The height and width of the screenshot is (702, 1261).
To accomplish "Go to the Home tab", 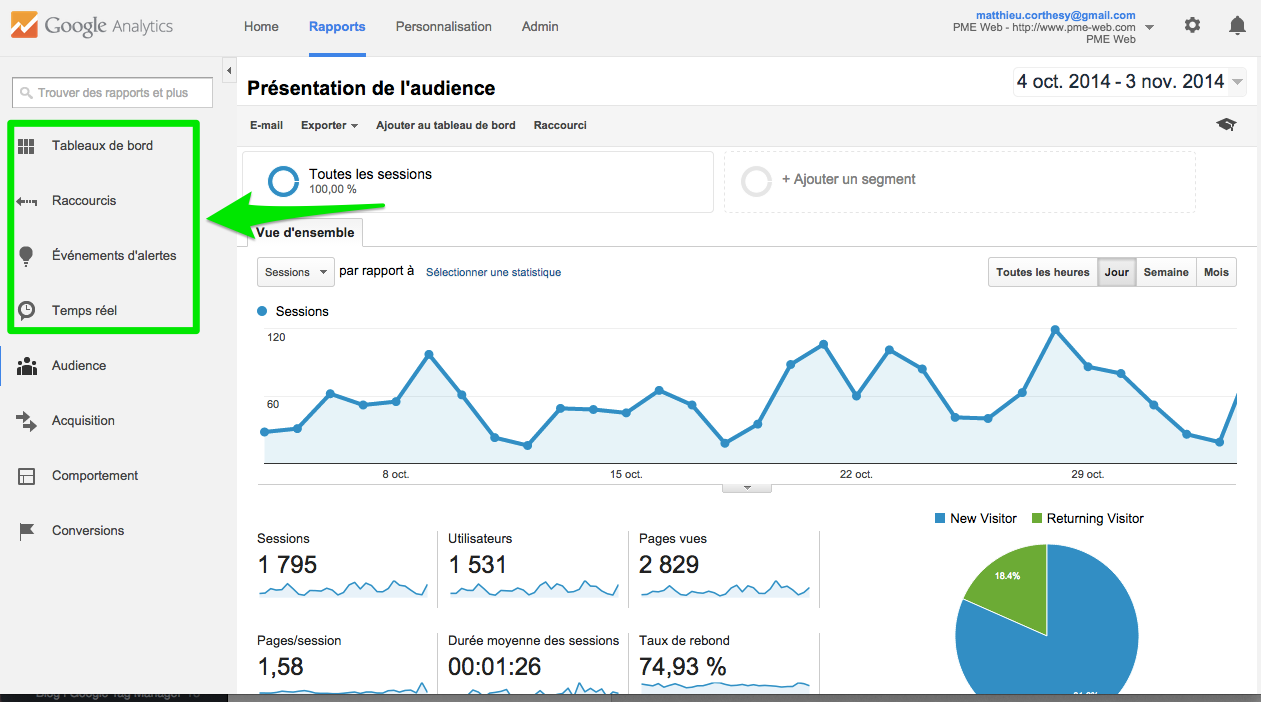I will 261,27.
